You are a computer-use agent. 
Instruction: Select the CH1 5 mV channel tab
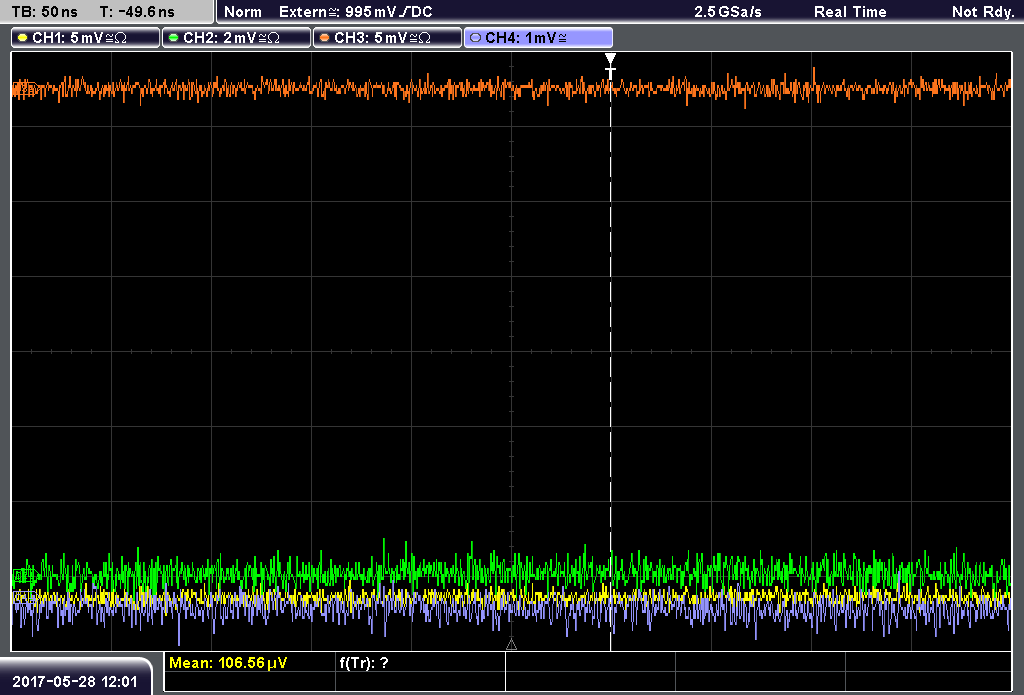[86, 38]
